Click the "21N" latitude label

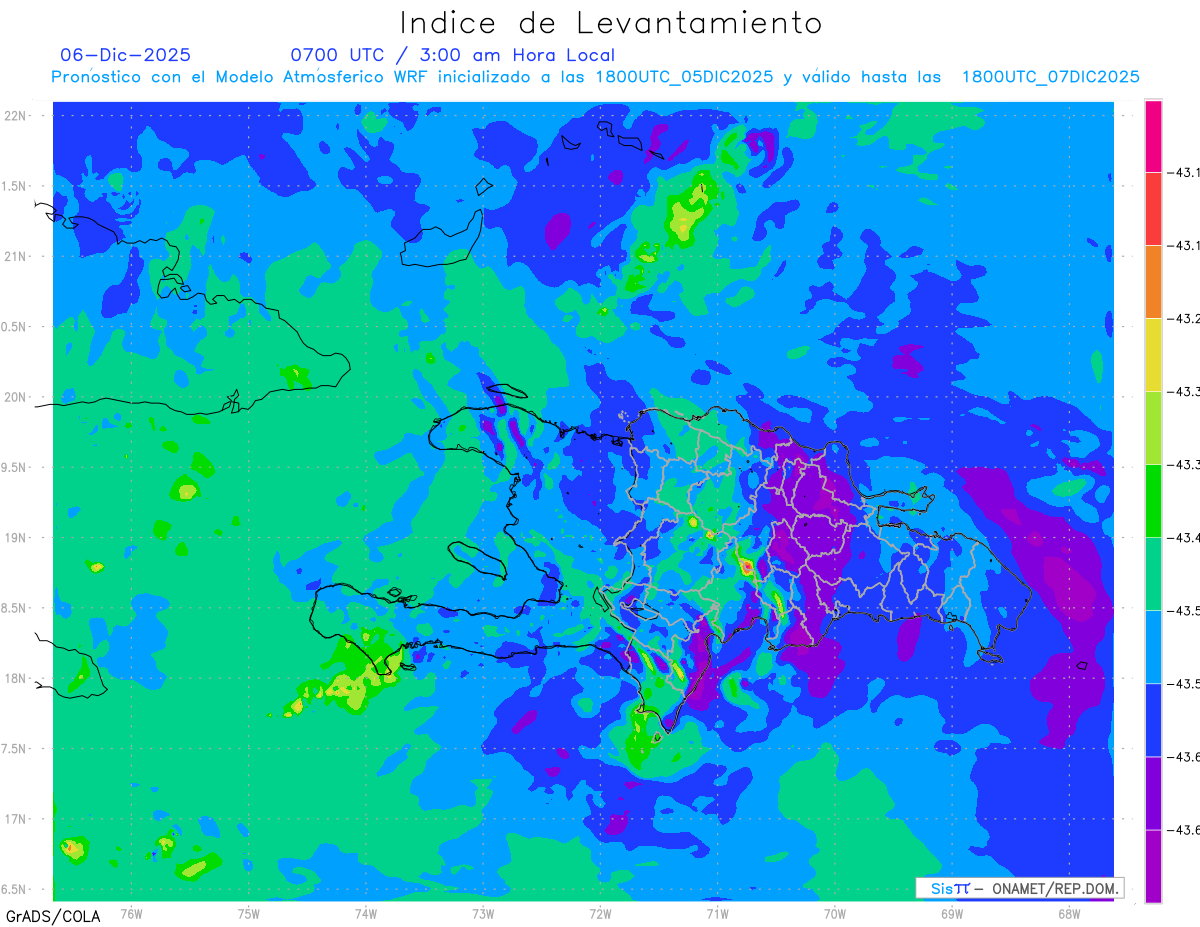pos(17,257)
